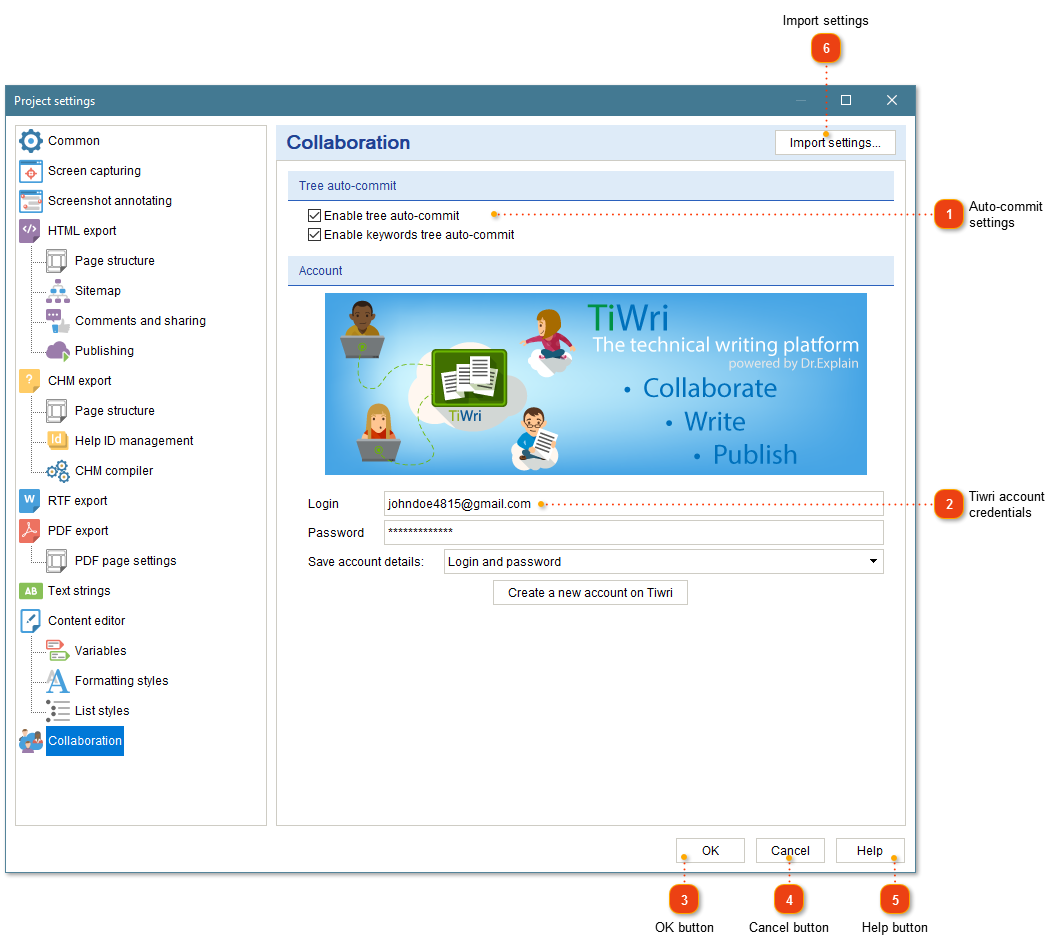The width and height of the screenshot is (1061, 951).
Task: Click Create a new account on Tiwri
Action: (590, 592)
